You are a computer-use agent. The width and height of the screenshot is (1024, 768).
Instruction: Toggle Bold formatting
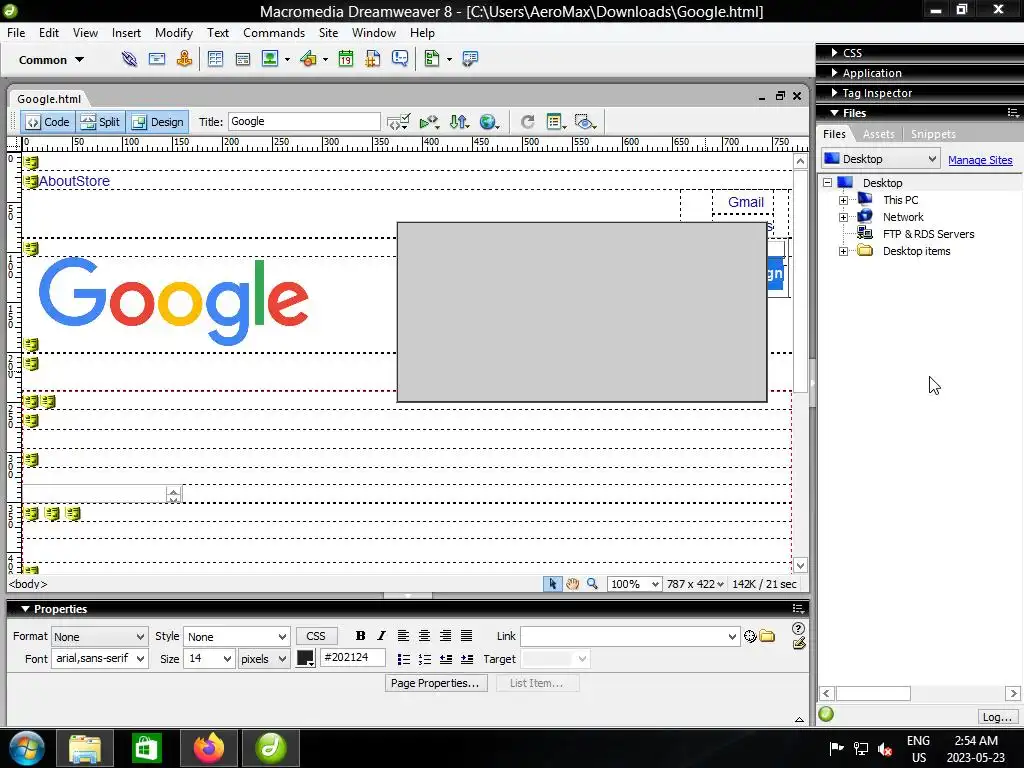click(360, 636)
